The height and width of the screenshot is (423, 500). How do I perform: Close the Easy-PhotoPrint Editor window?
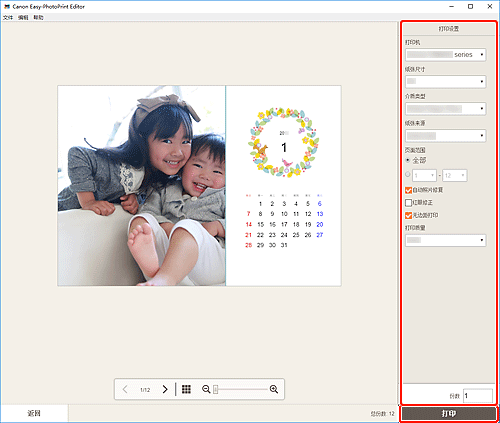pos(490,6)
